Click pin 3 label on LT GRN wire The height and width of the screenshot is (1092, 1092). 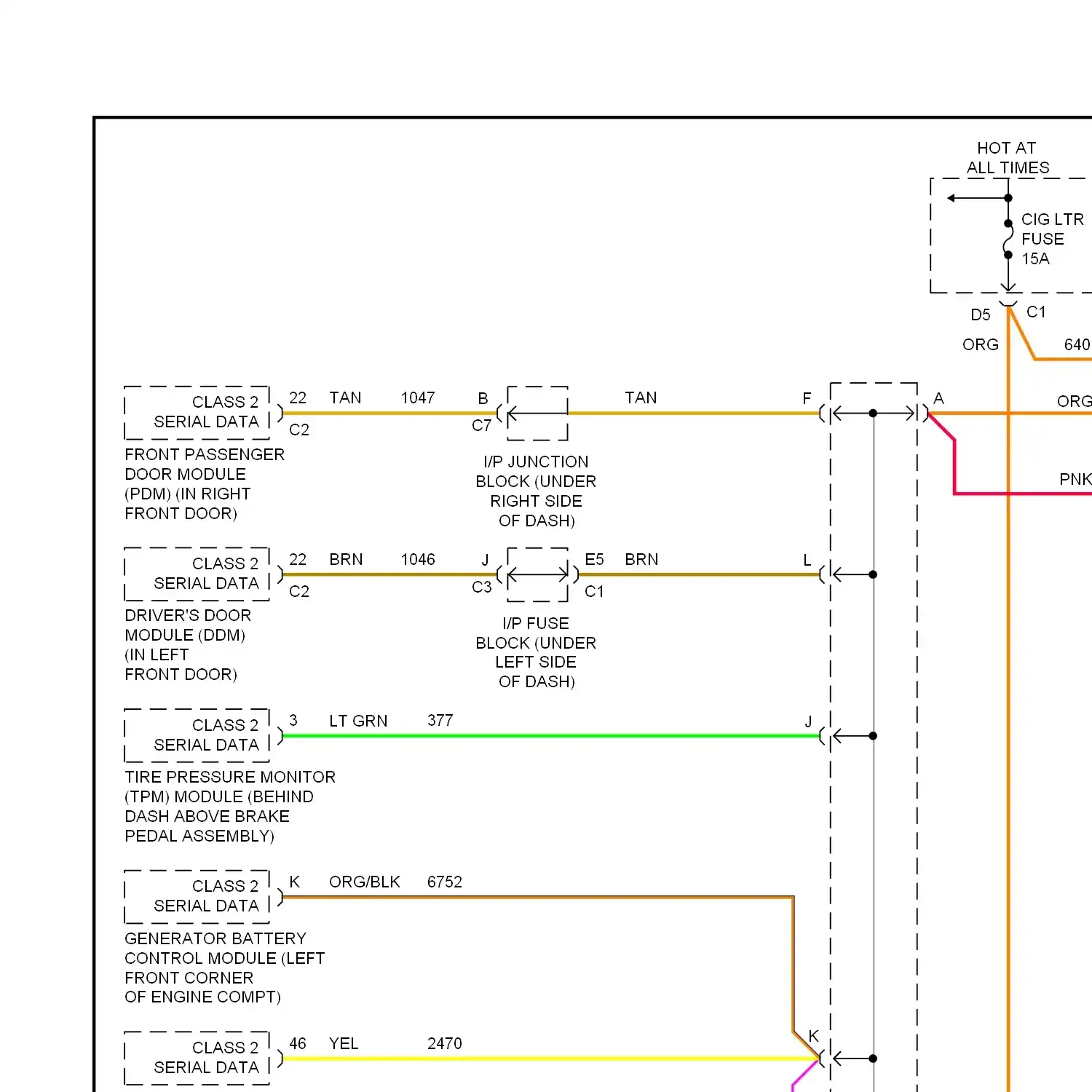click(293, 720)
